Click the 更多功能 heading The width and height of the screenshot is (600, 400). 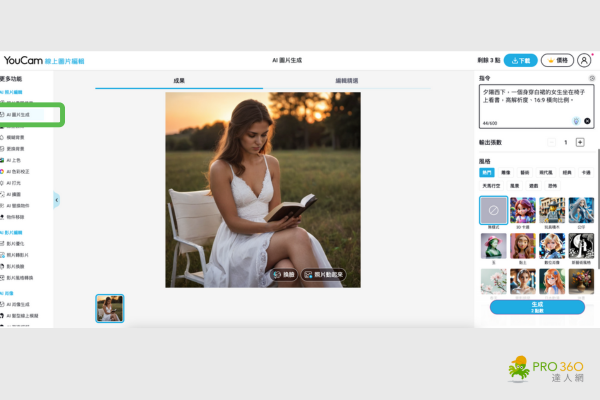(11, 79)
